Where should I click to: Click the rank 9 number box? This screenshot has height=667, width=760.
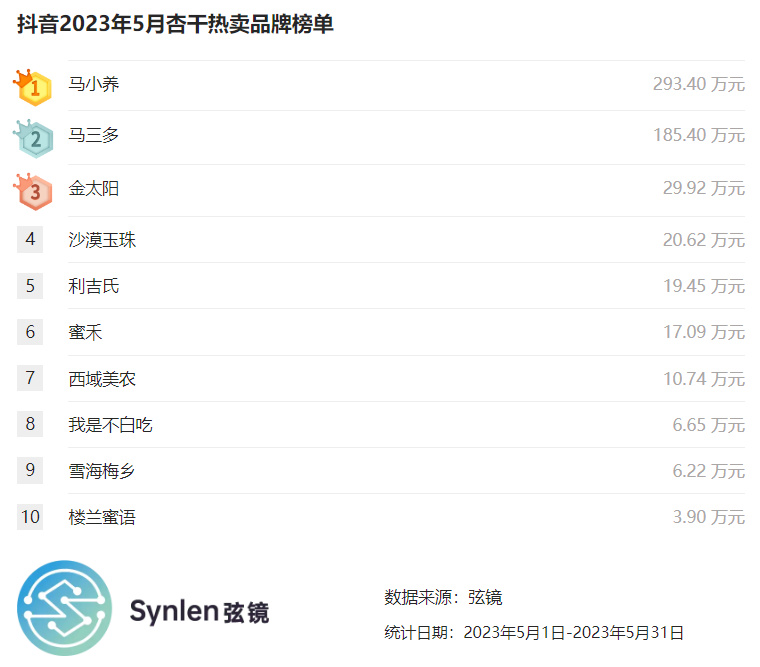30,470
